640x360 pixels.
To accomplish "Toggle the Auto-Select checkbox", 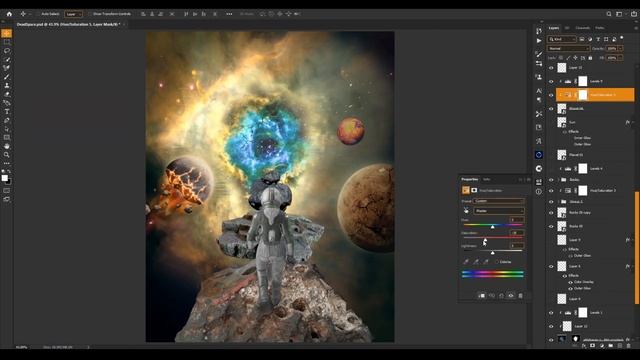I will tap(38, 14).
